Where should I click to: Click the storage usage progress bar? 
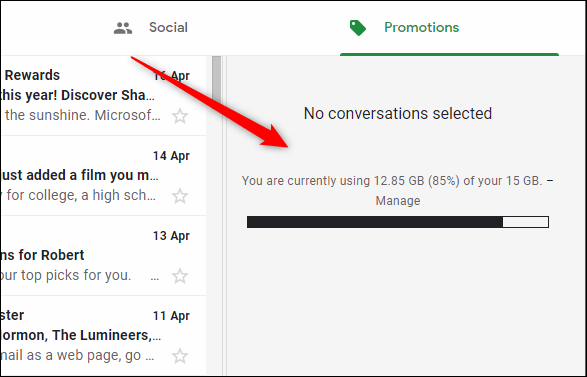pos(398,222)
